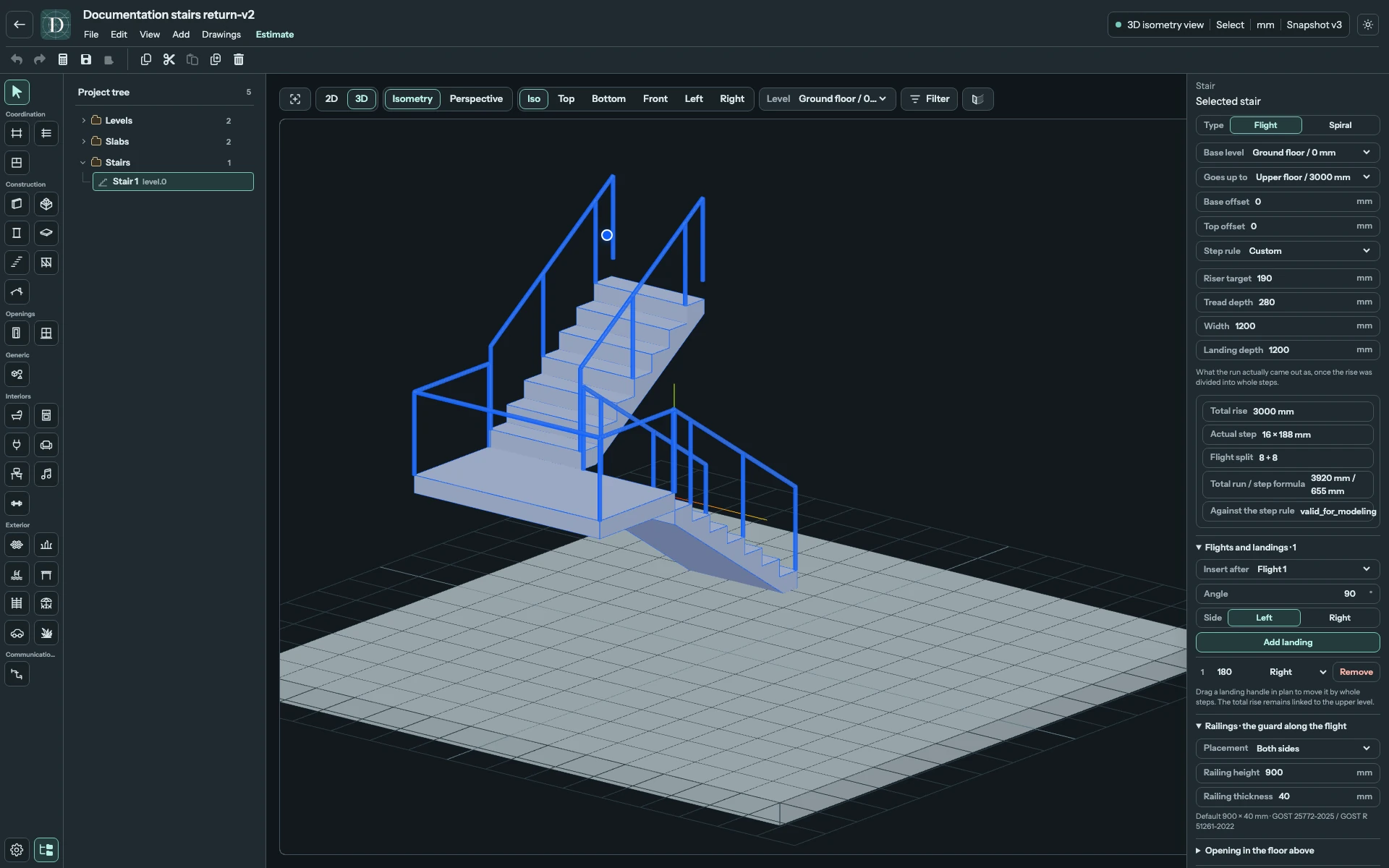Set stair type to Spiral

point(1340,125)
